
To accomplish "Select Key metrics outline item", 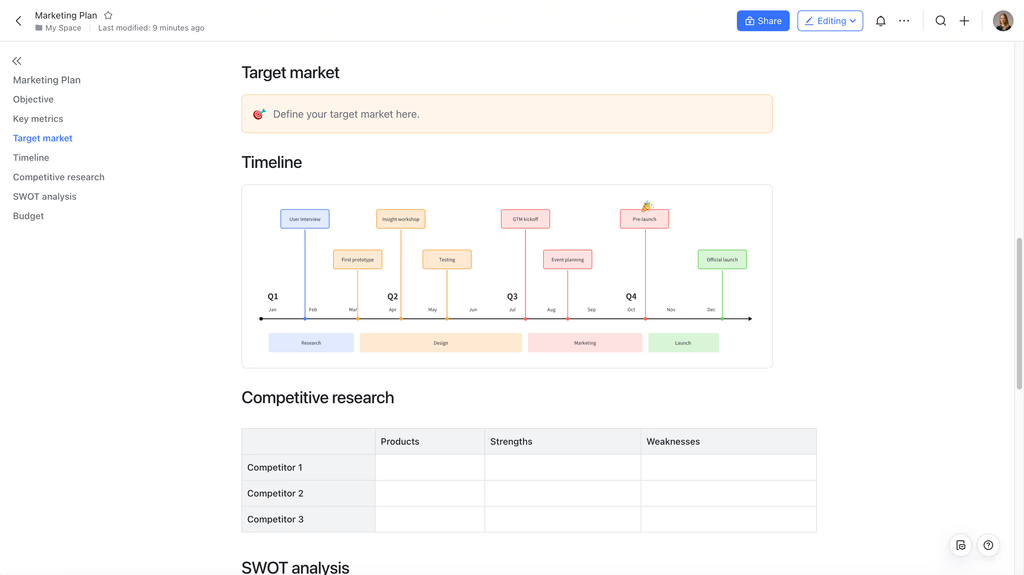I will point(38,119).
